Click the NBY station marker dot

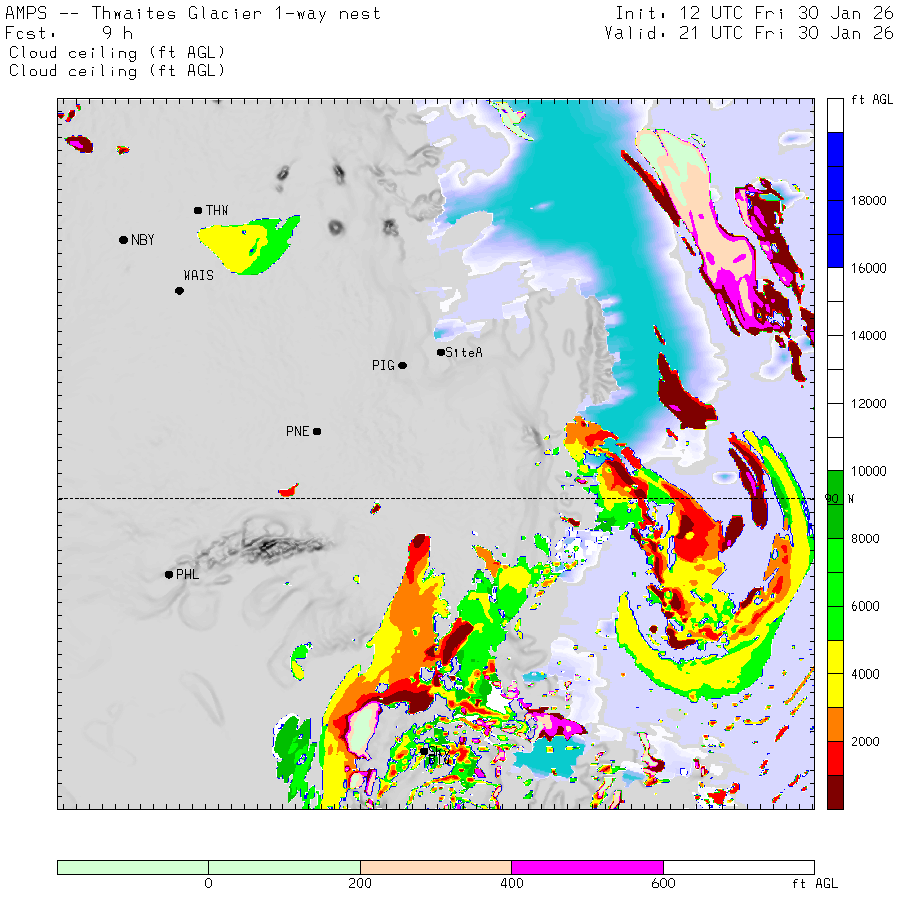(x=123, y=240)
